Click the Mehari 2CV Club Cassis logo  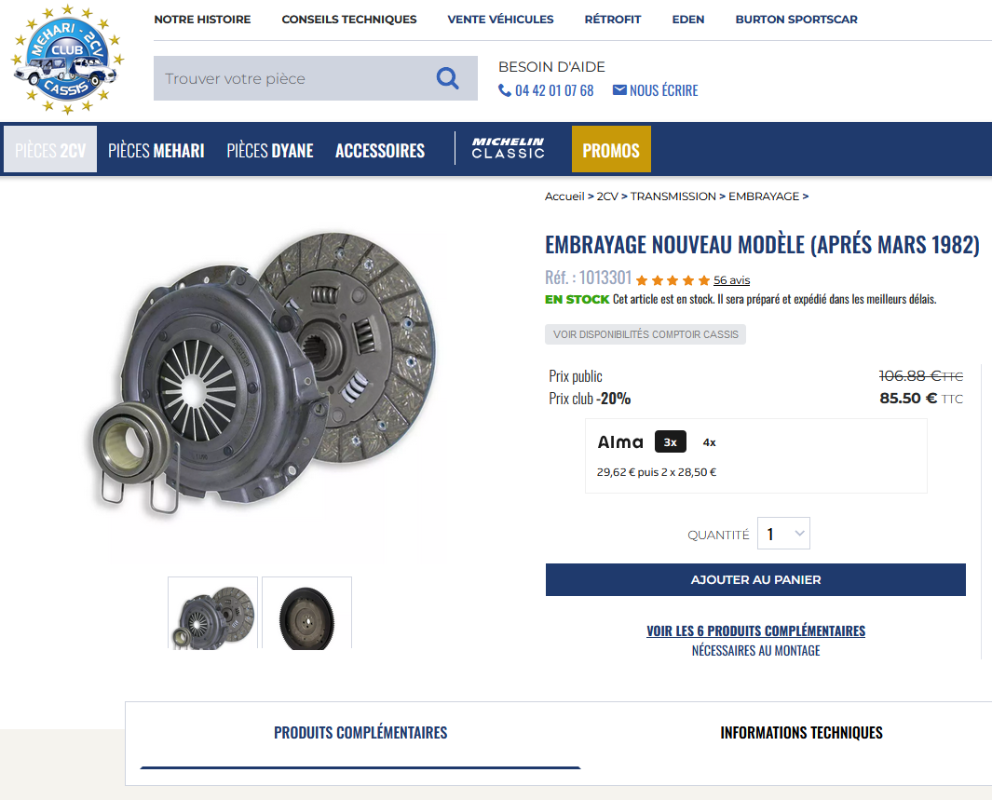tap(68, 59)
